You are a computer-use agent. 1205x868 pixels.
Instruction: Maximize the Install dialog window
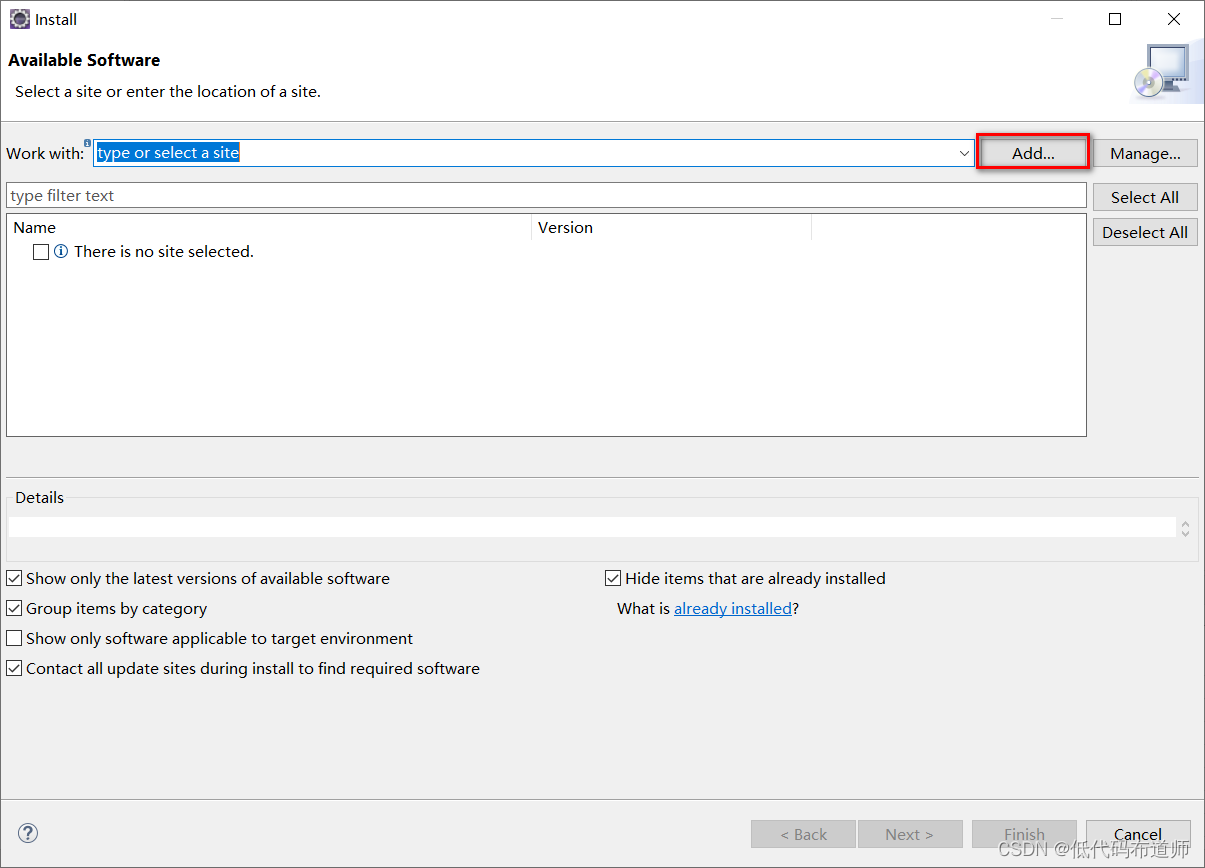pyautogui.click(x=1115, y=19)
